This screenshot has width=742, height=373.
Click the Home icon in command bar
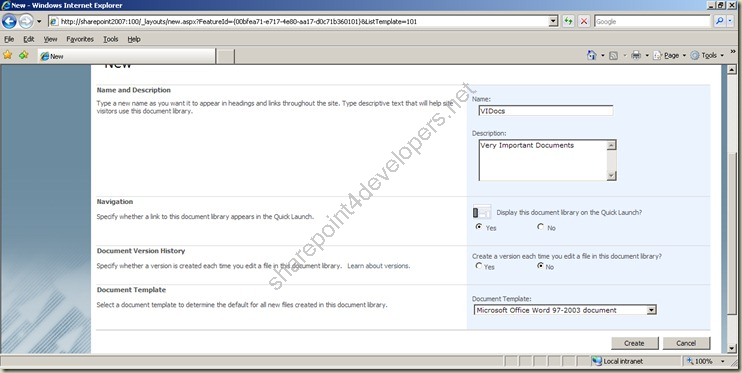pos(592,55)
